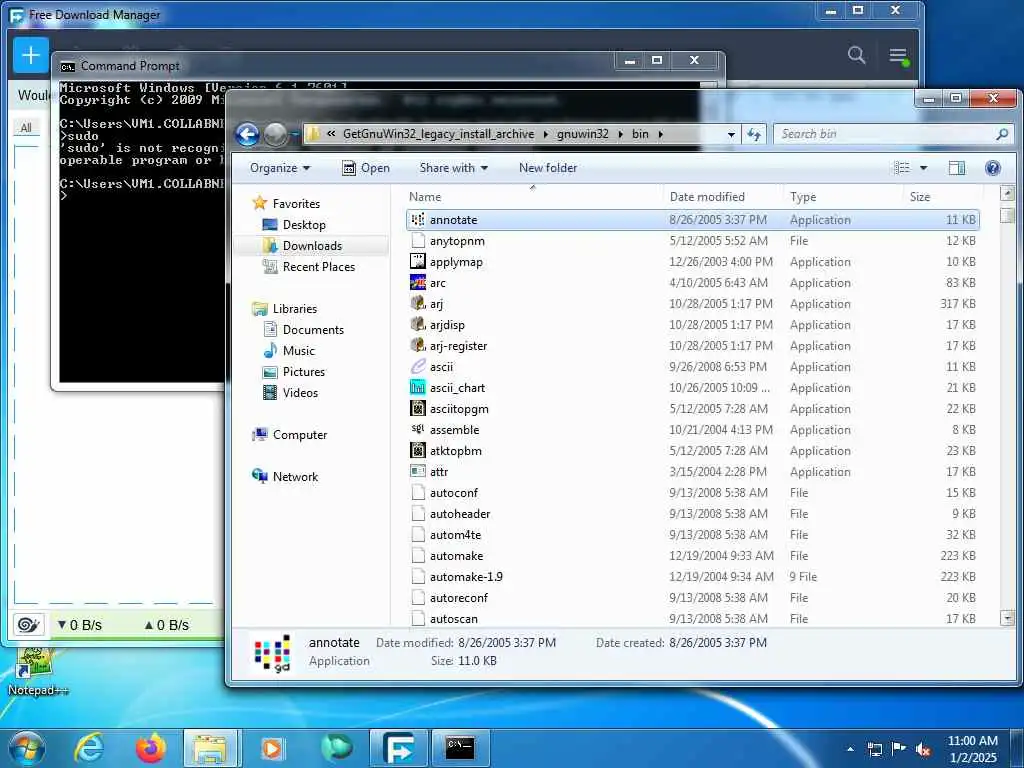The image size is (1024, 768).
Task: Select the arj-register application icon
Action: 418,345
